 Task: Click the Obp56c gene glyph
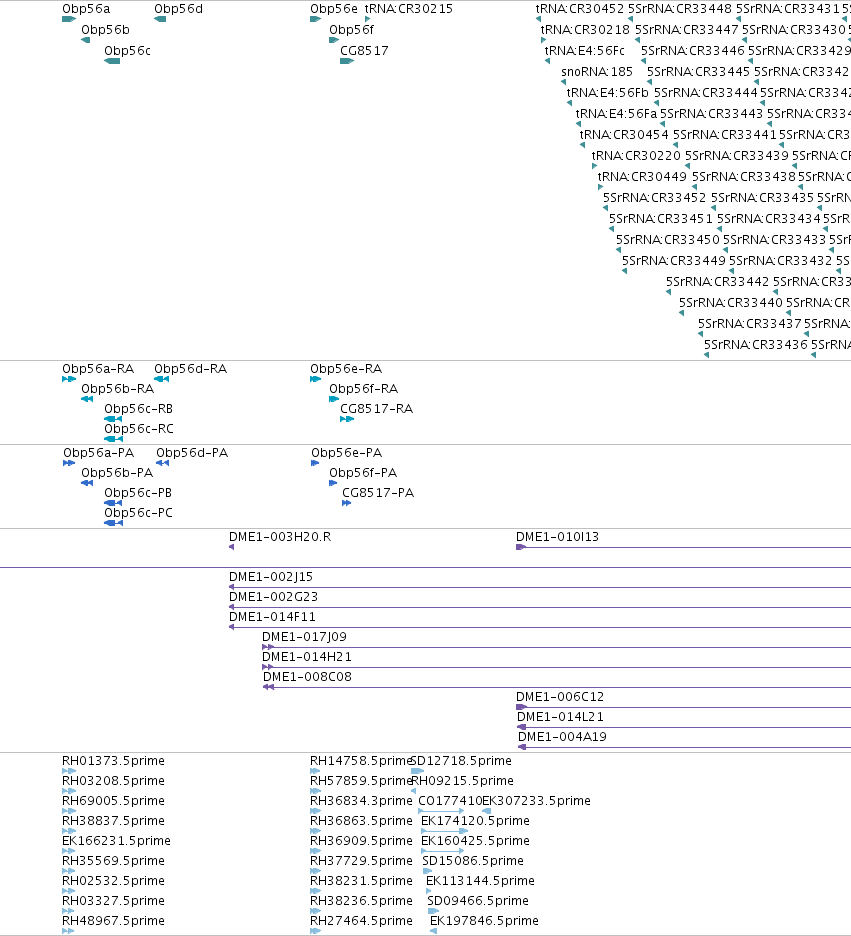[x=112, y=61]
